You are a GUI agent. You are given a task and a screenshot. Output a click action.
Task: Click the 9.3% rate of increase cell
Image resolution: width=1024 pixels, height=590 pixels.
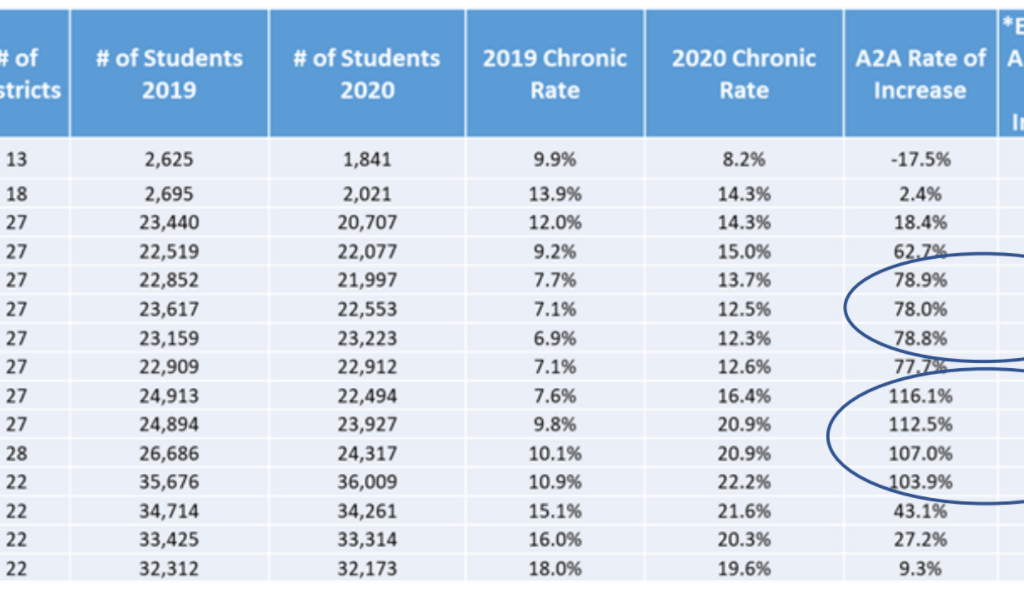[920, 569]
